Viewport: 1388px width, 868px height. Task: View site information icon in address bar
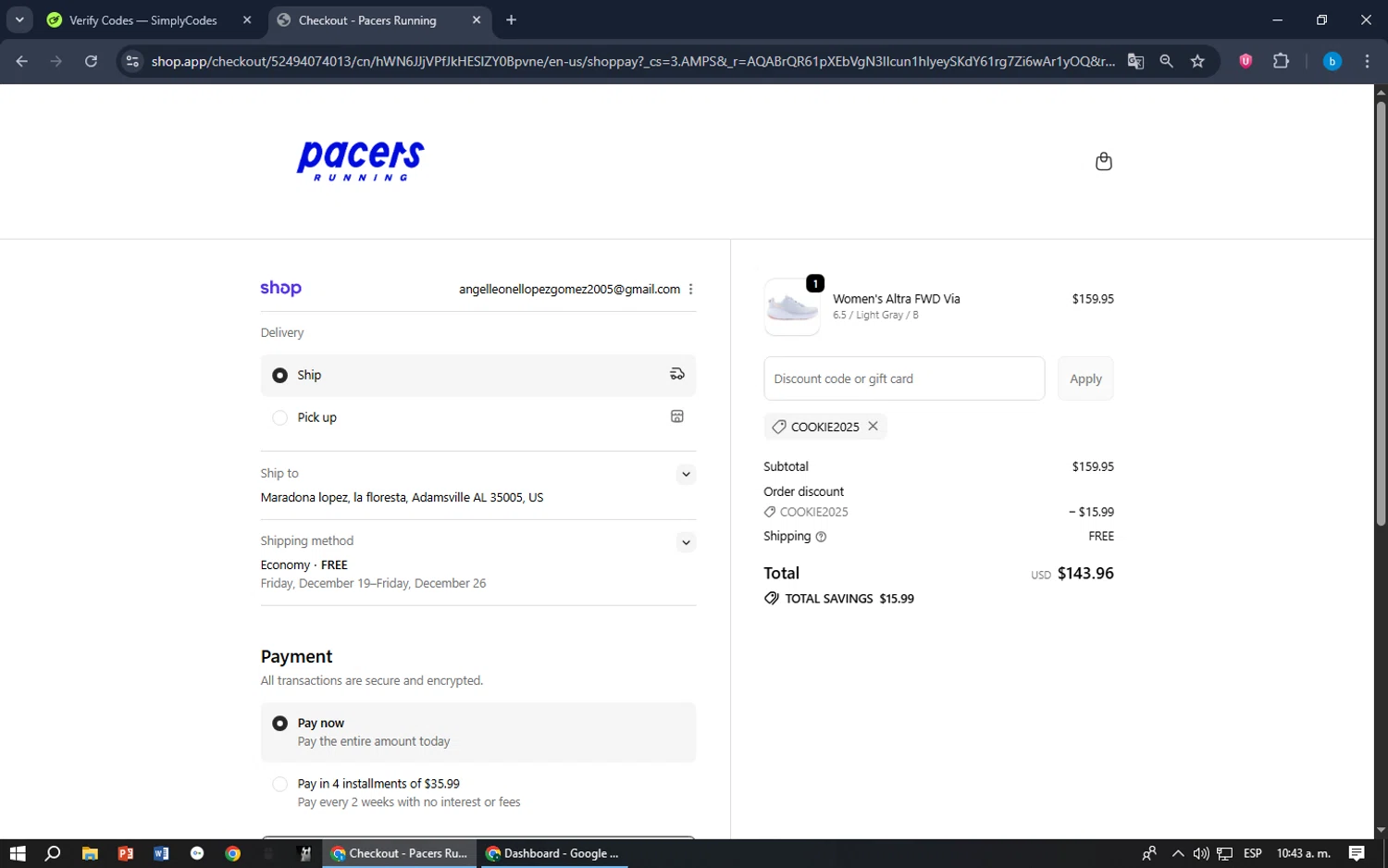tap(132, 61)
